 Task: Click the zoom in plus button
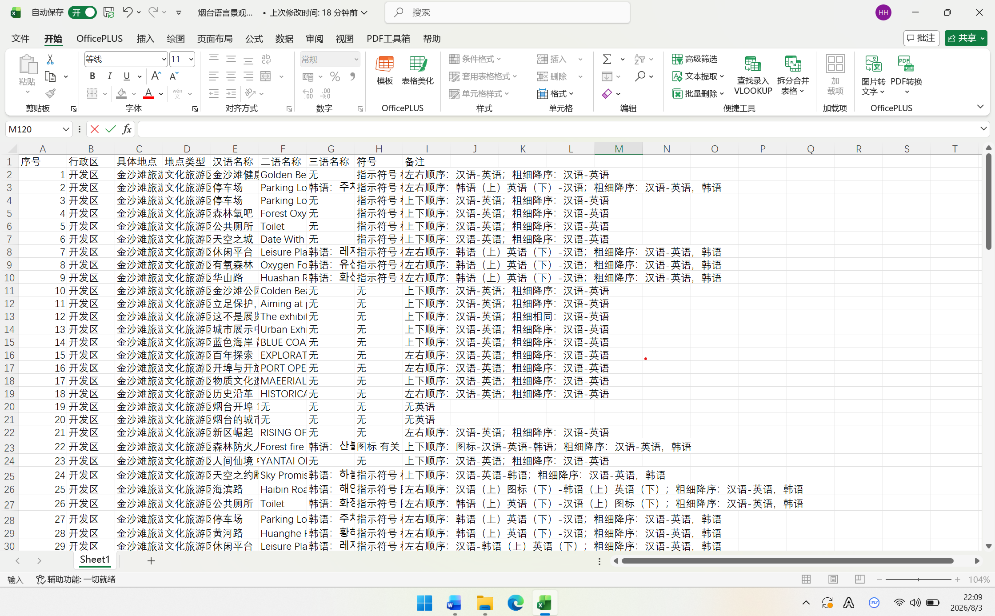pyautogui.click(x=957, y=579)
